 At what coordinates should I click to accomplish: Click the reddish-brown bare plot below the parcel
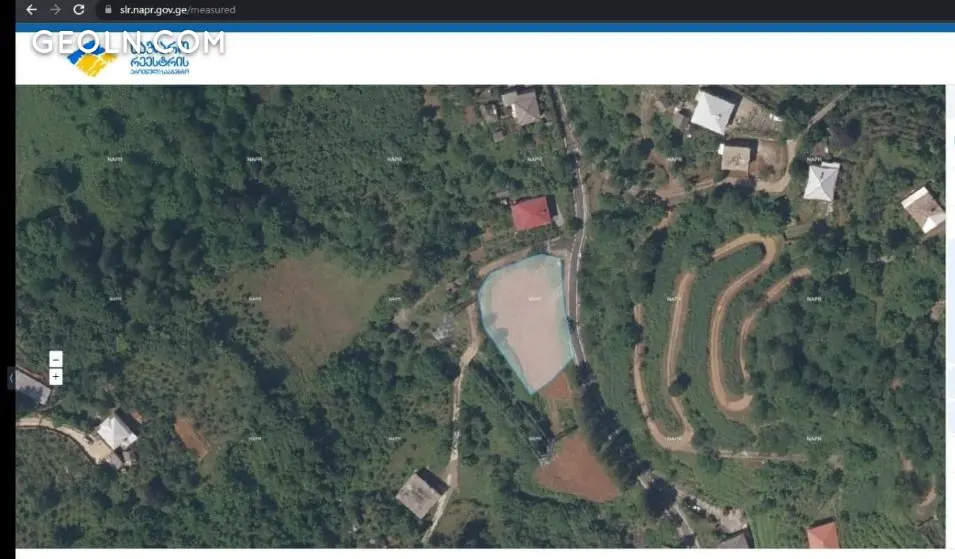click(578, 468)
